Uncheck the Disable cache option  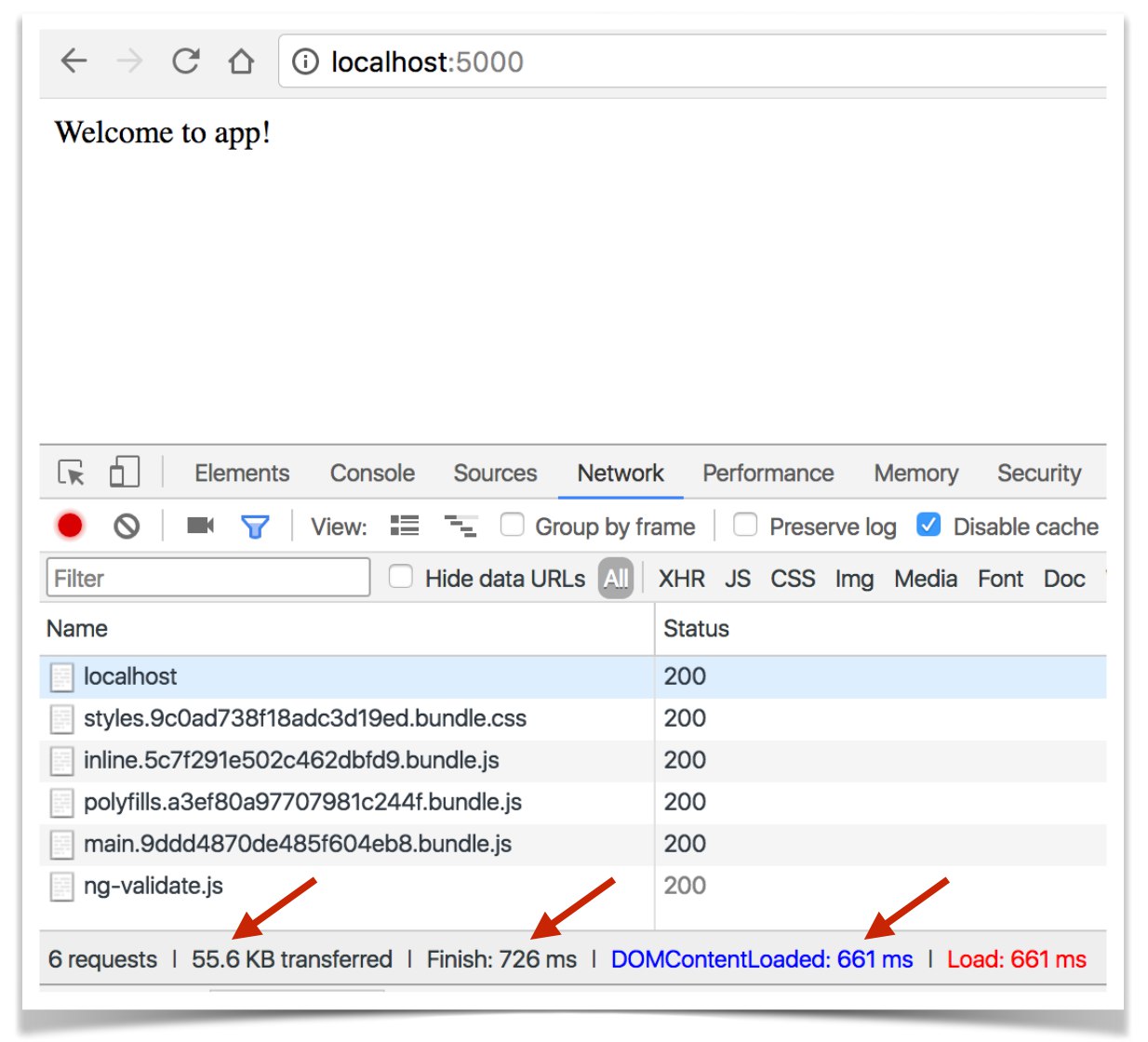(928, 525)
